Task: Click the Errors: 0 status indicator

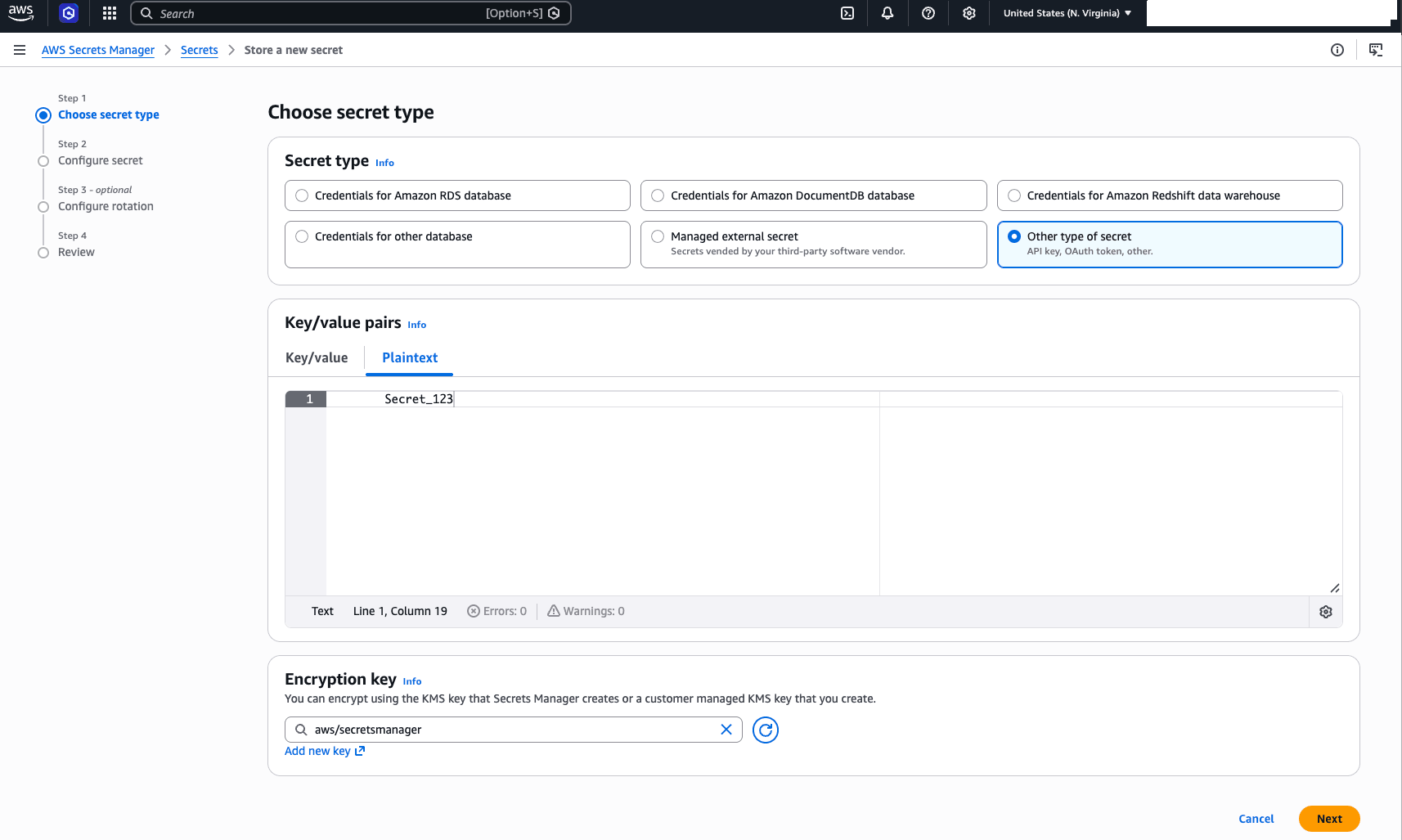Action: click(497, 611)
